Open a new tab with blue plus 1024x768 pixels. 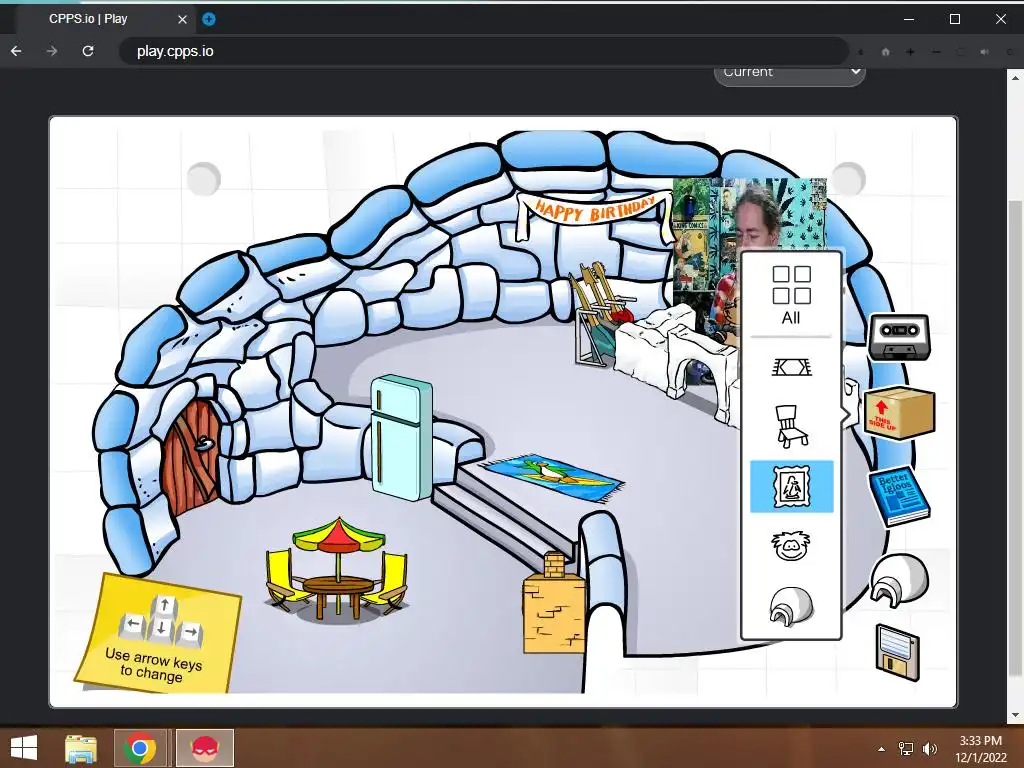[x=208, y=19]
